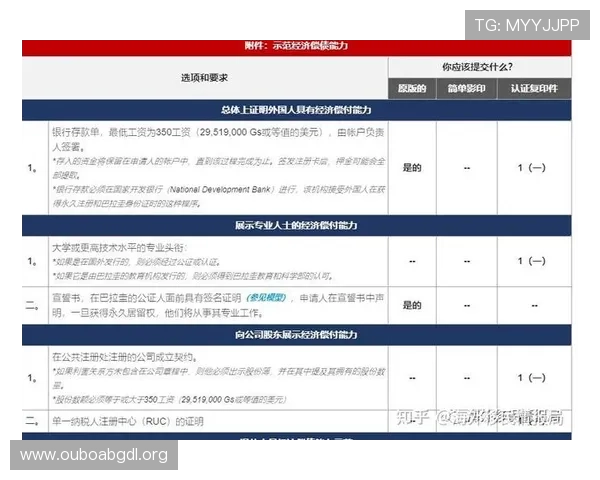Select 是的 in the 宣誓书 row
This screenshot has width=600, height=480.
point(412,305)
